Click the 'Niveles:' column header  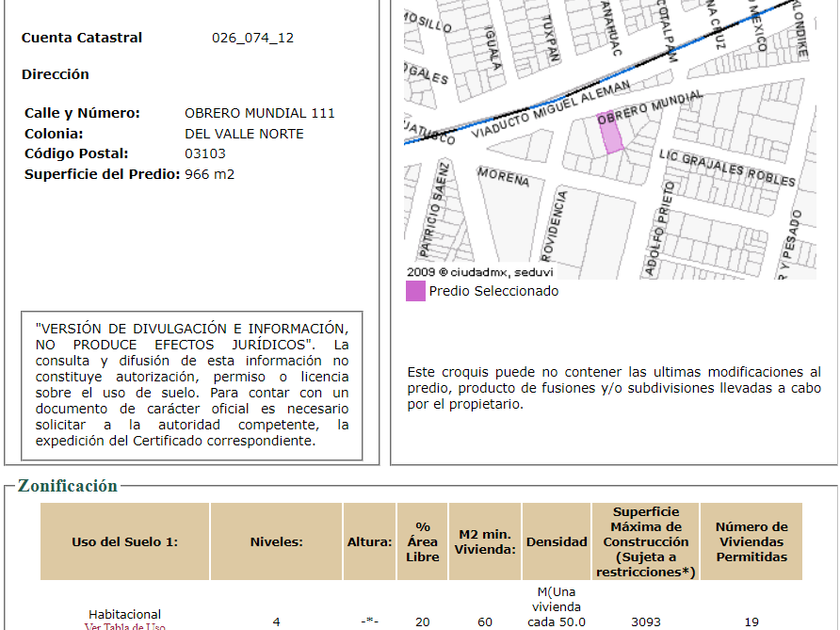(276, 542)
